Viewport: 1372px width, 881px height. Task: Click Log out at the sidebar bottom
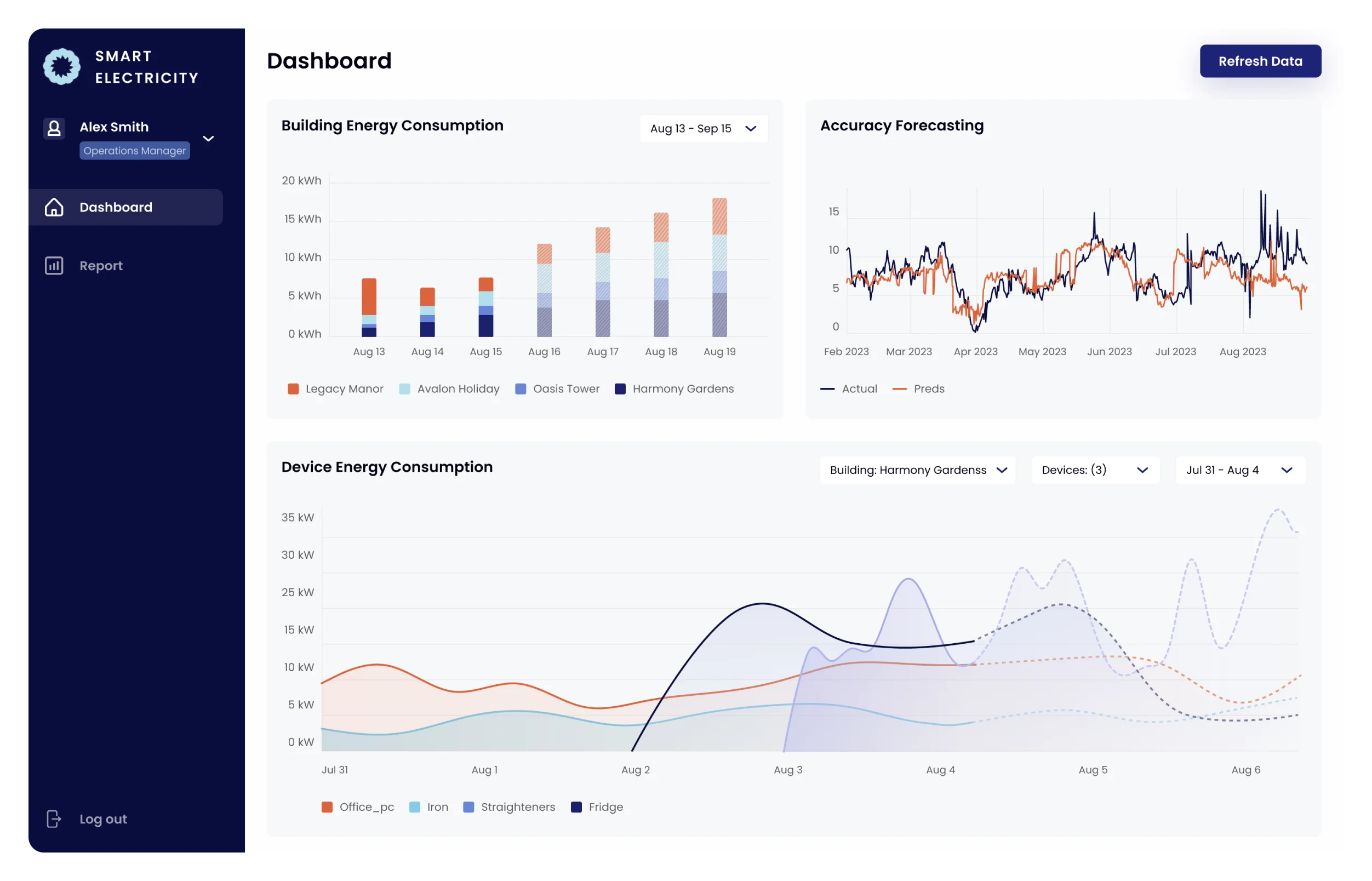tap(103, 819)
